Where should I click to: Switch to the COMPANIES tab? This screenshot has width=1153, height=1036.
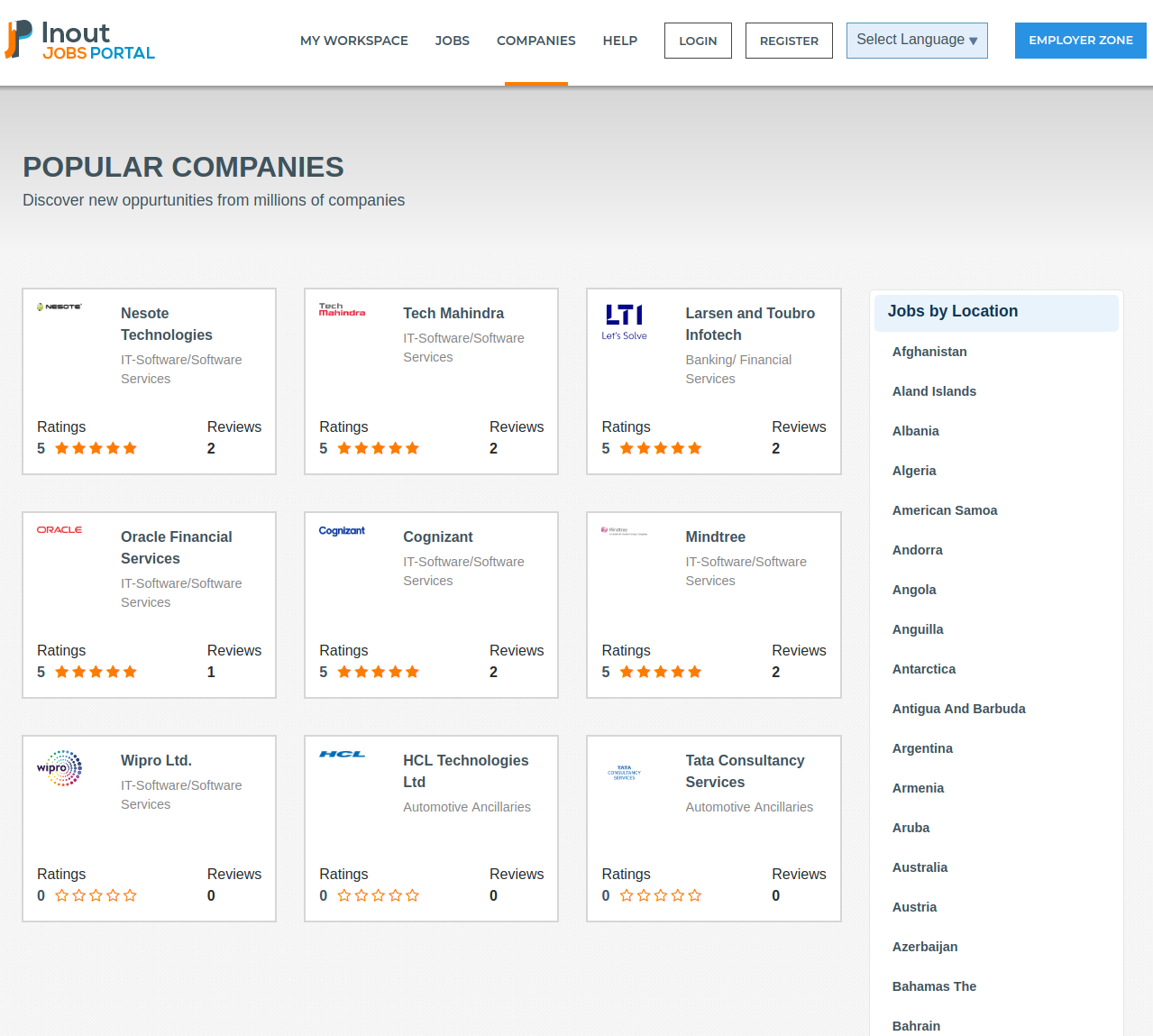tap(535, 41)
